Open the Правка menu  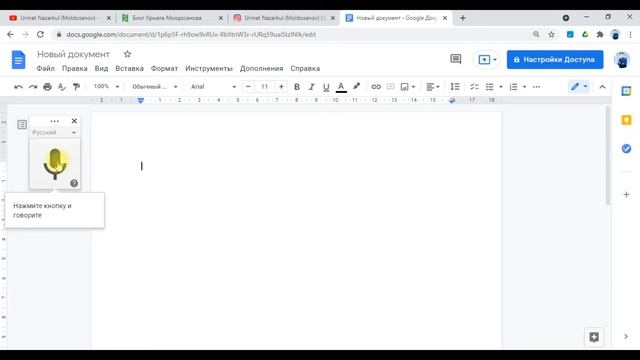75,69
